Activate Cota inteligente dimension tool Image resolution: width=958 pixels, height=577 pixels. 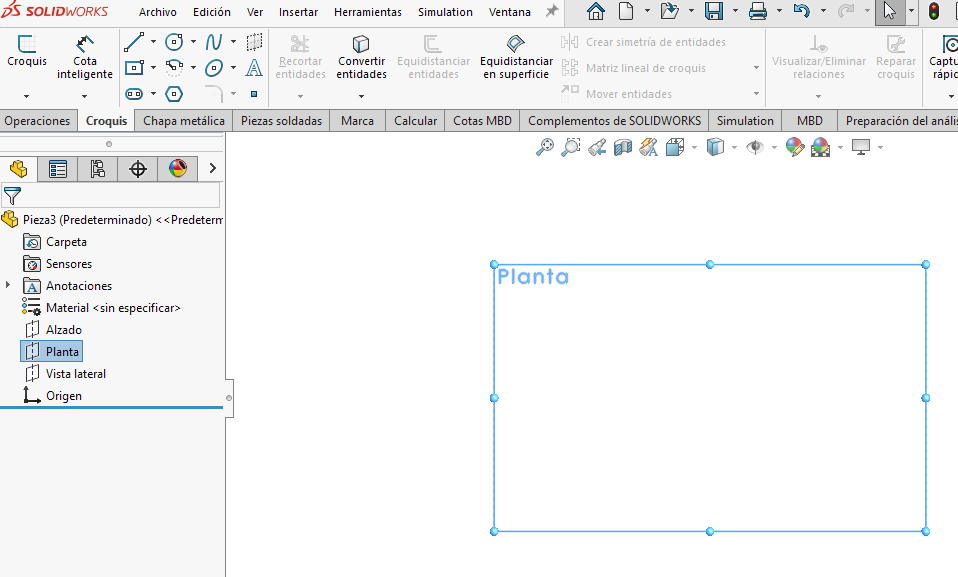click(x=85, y=57)
